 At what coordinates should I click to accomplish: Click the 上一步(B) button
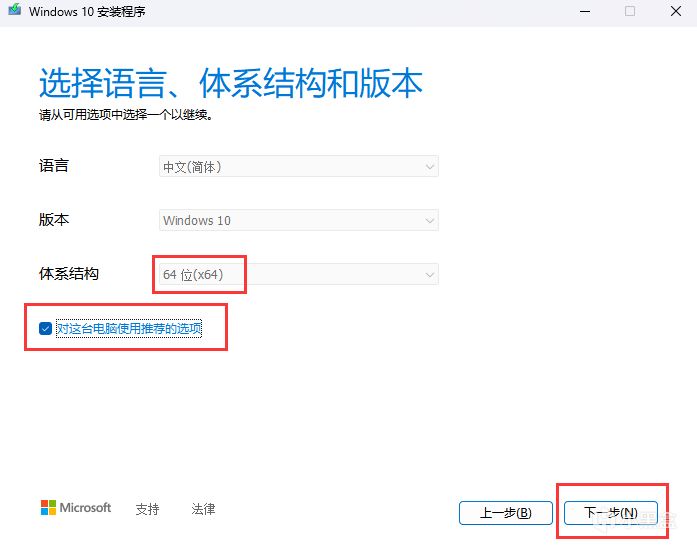click(506, 513)
